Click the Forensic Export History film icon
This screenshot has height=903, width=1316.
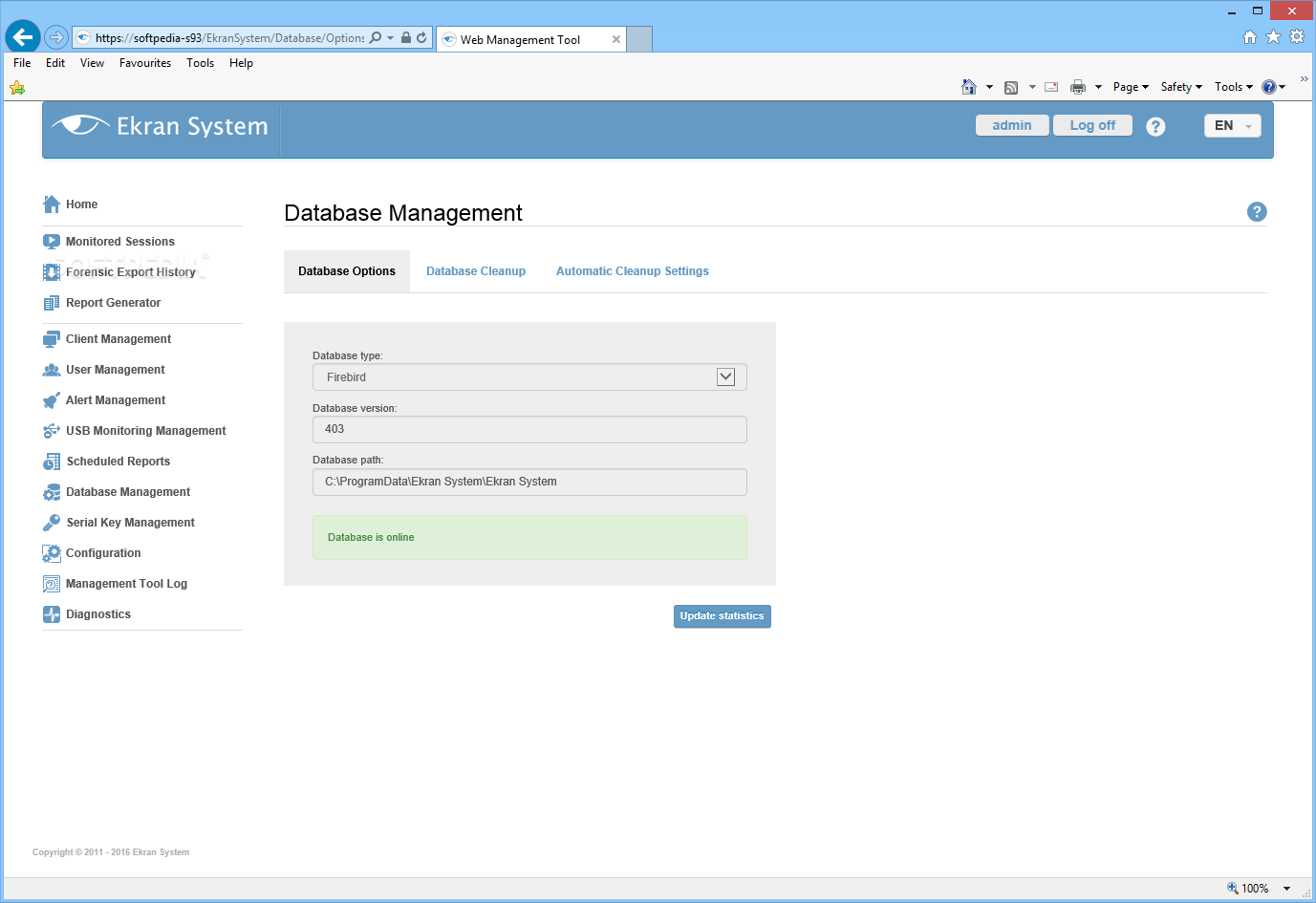[x=52, y=272]
